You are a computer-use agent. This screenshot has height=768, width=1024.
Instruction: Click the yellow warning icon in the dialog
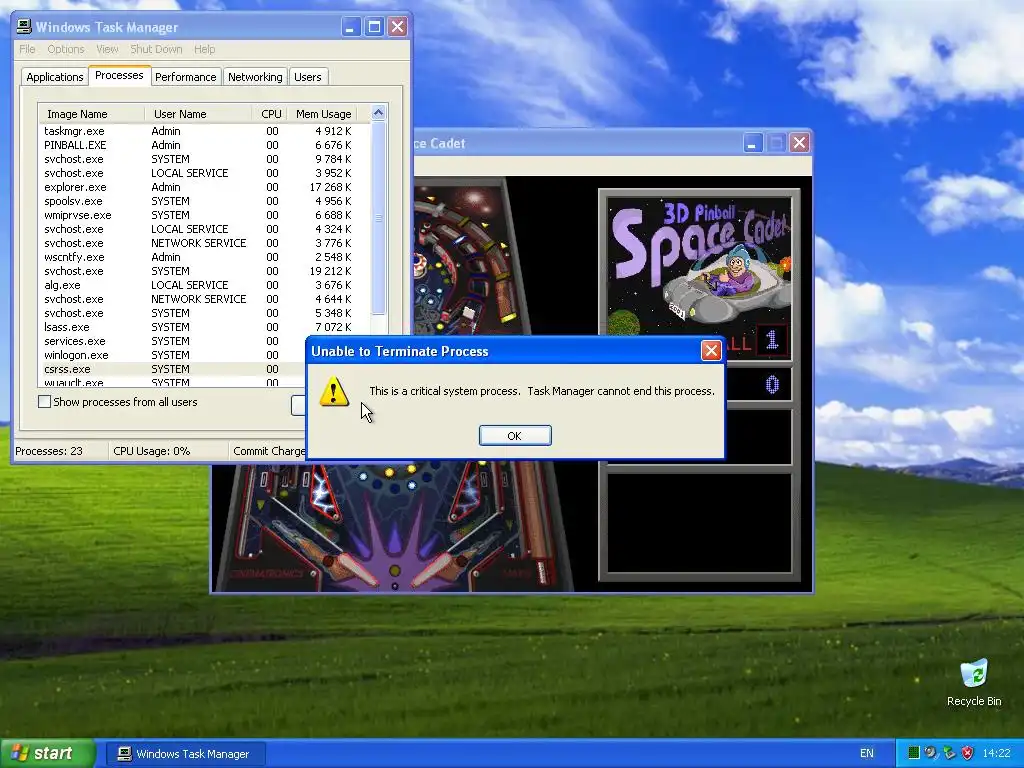pyautogui.click(x=334, y=391)
